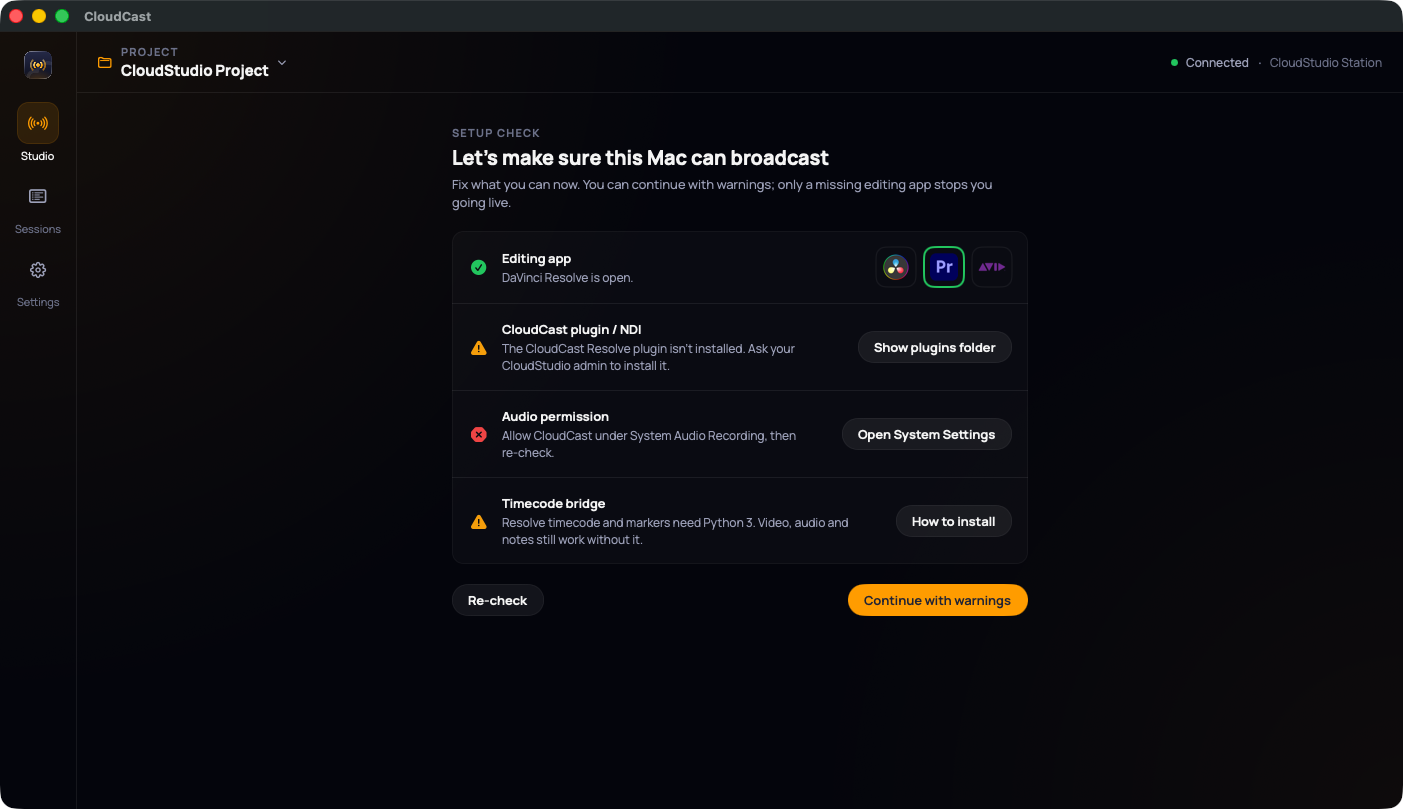The height and width of the screenshot is (809, 1403).
Task: Open the Sessions section in sidebar
Action: [38, 211]
